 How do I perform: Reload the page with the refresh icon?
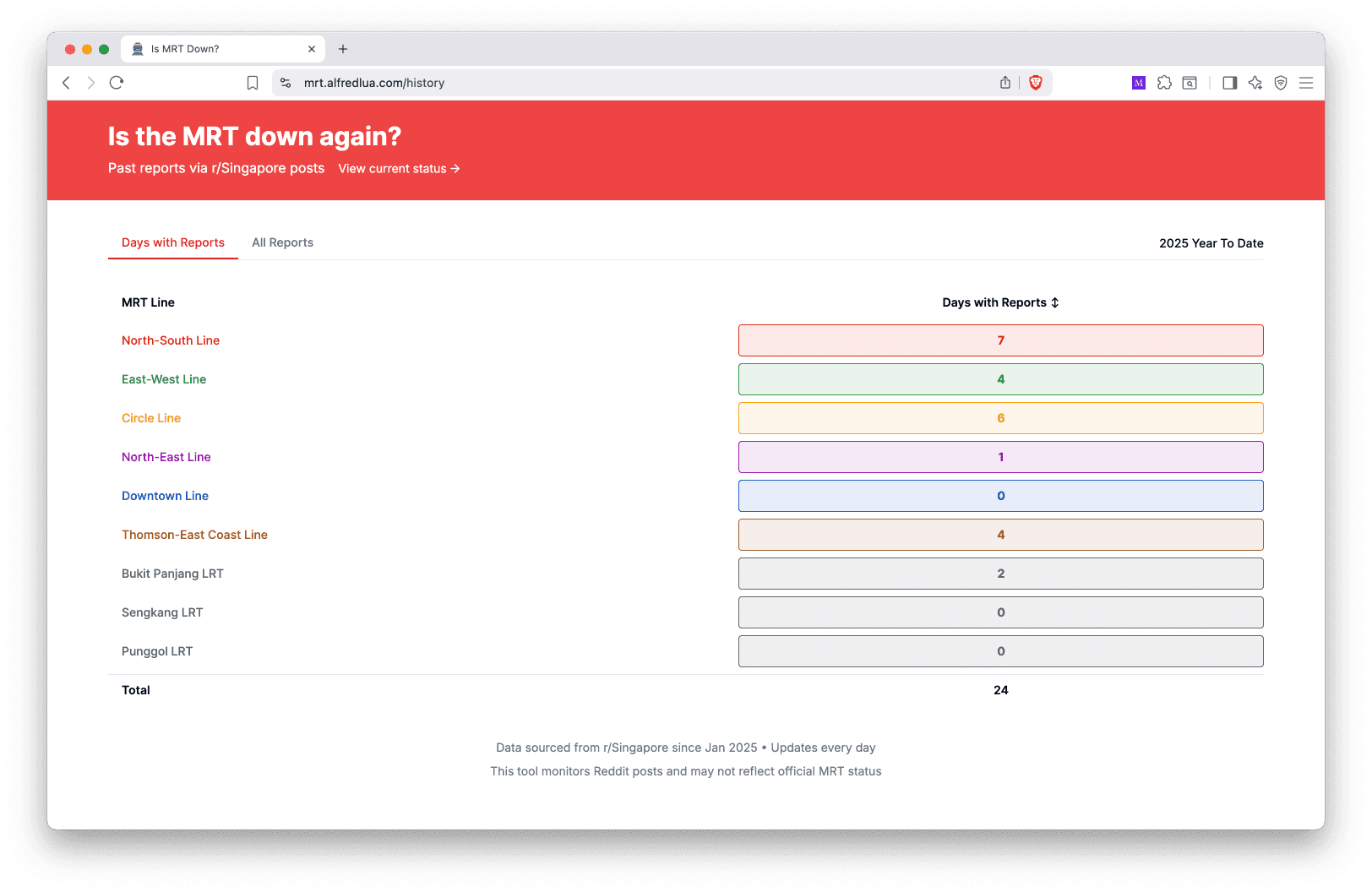click(x=117, y=83)
